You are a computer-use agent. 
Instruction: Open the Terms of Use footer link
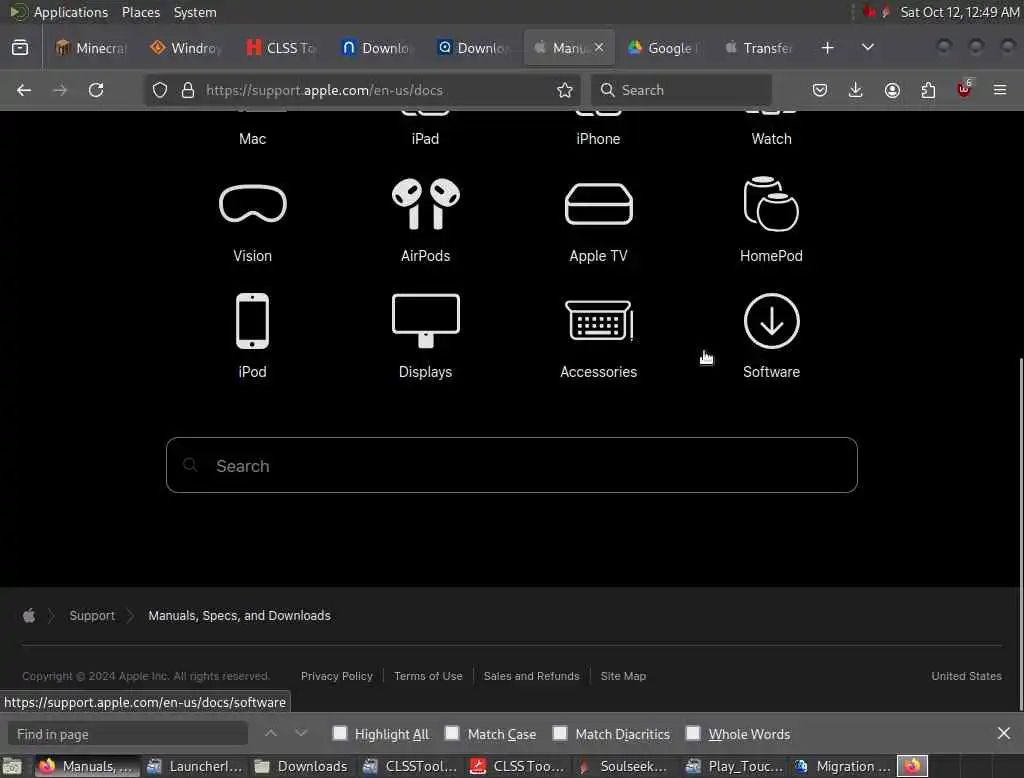[x=428, y=676]
